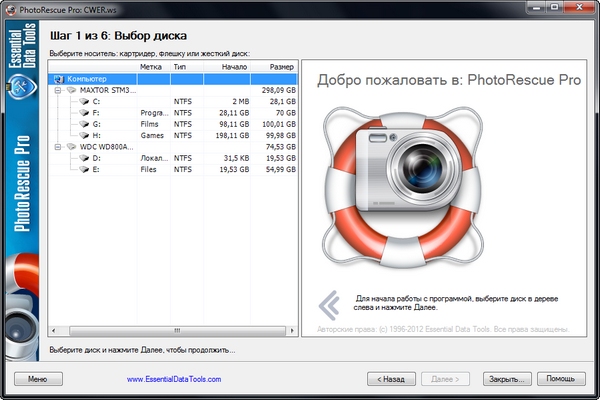This screenshot has width=600, height=400.
Task: Click the drive E: Files partition icon
Action: click(x=84, y=169)
